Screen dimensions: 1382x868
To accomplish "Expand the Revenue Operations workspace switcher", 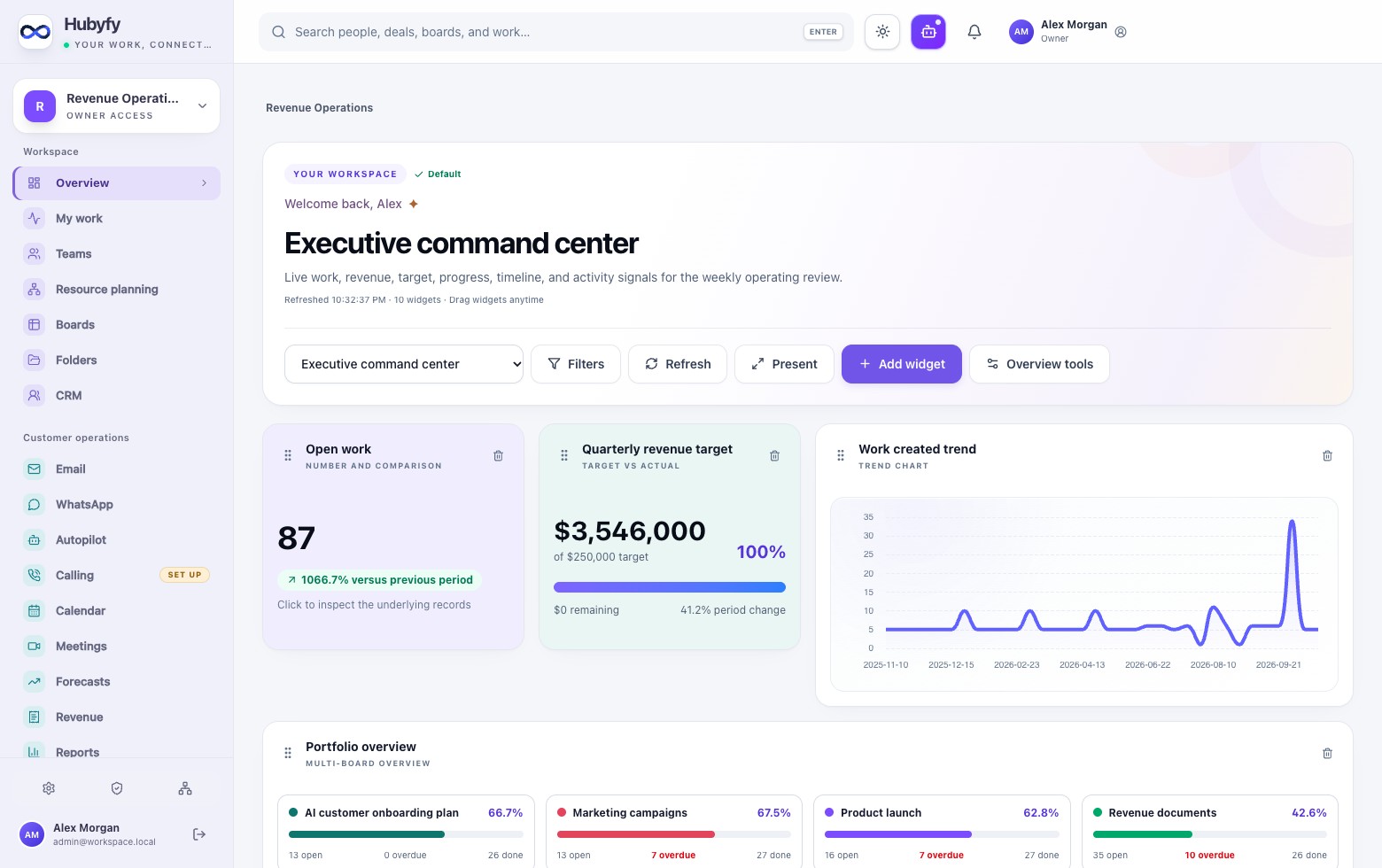I will 116,106.
